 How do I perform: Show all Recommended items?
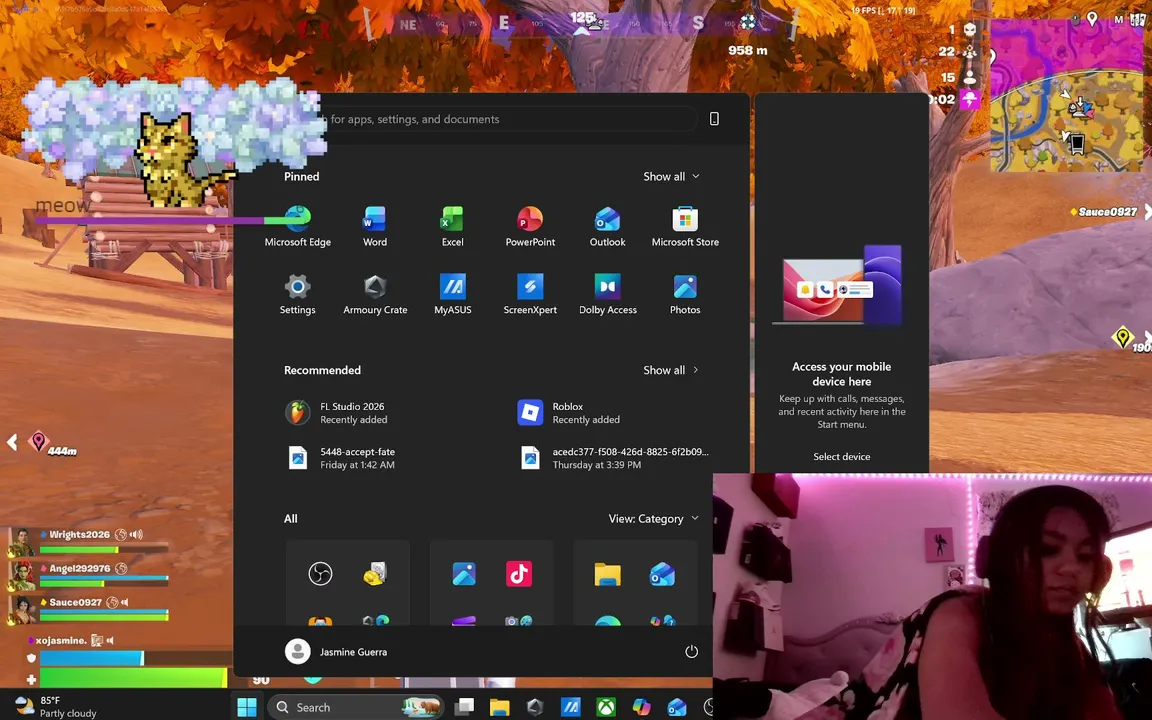pyautogui.click(x=671, y=370)
